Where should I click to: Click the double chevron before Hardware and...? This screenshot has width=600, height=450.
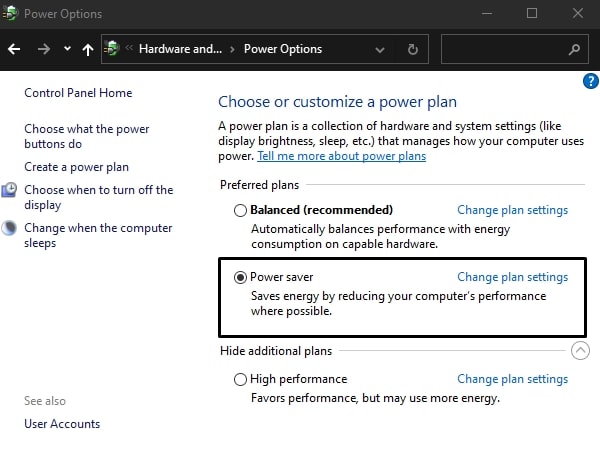point(129,48)
